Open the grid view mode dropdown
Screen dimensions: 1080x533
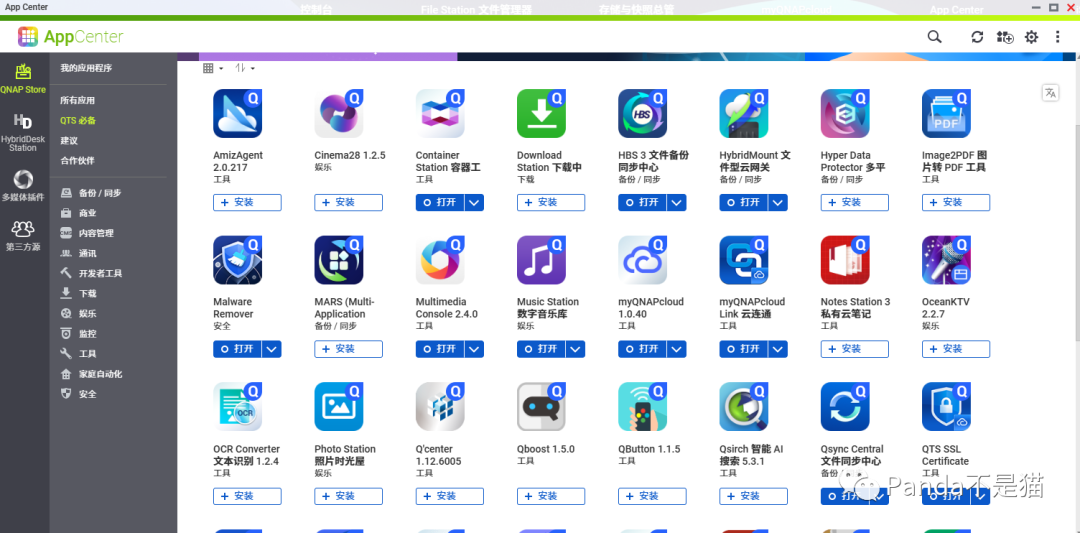point(213,68)
